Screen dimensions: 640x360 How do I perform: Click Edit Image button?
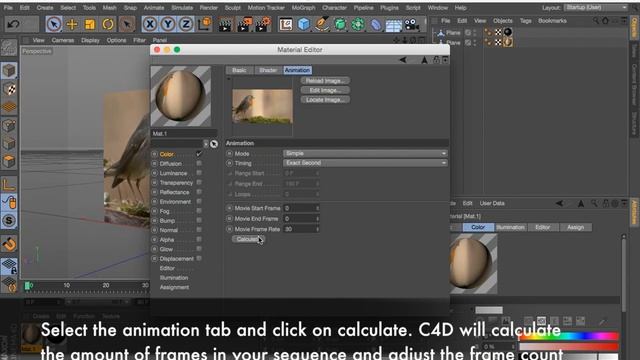tap(325, 90)
